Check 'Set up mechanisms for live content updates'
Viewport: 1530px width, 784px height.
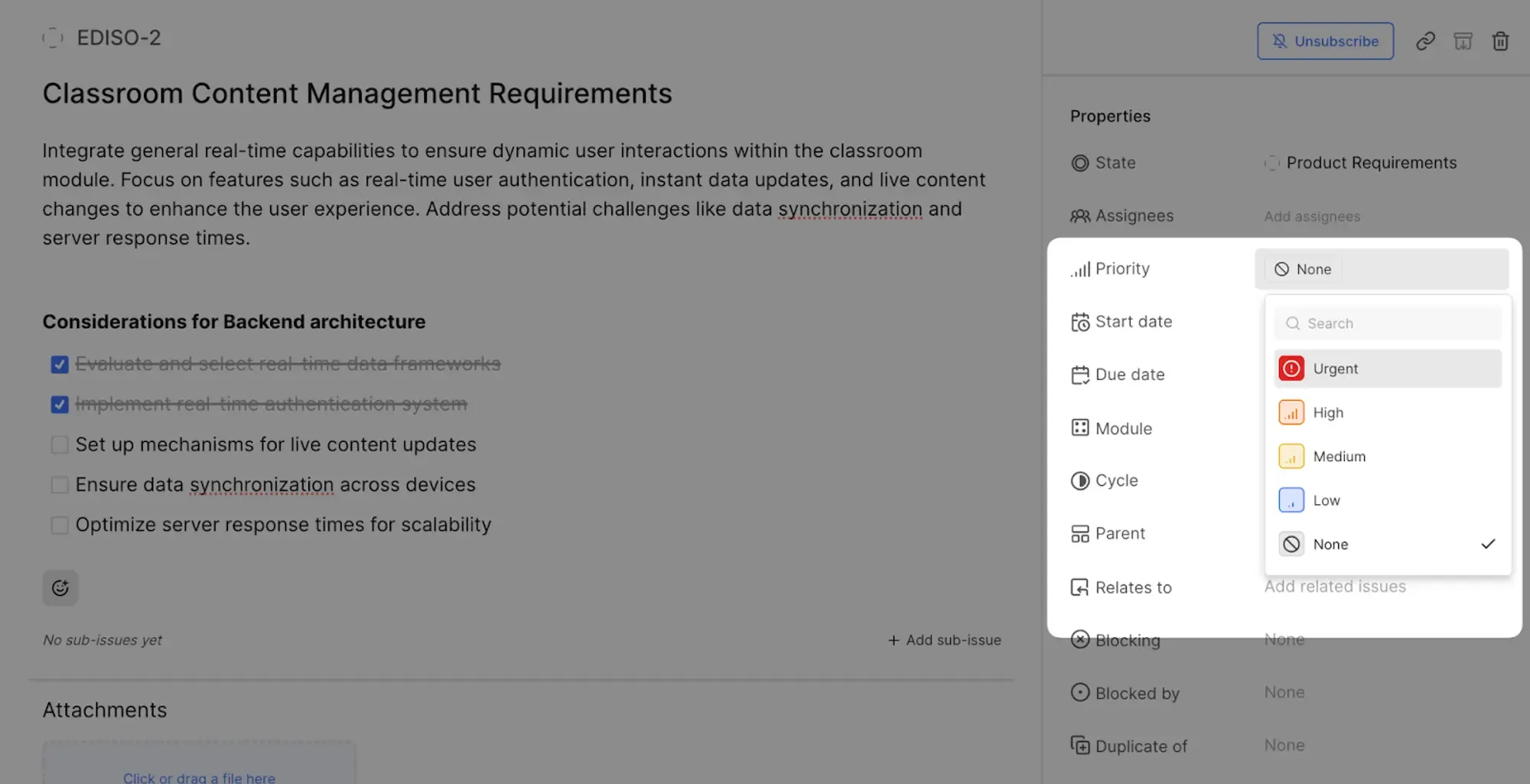[x=60, y=444]
